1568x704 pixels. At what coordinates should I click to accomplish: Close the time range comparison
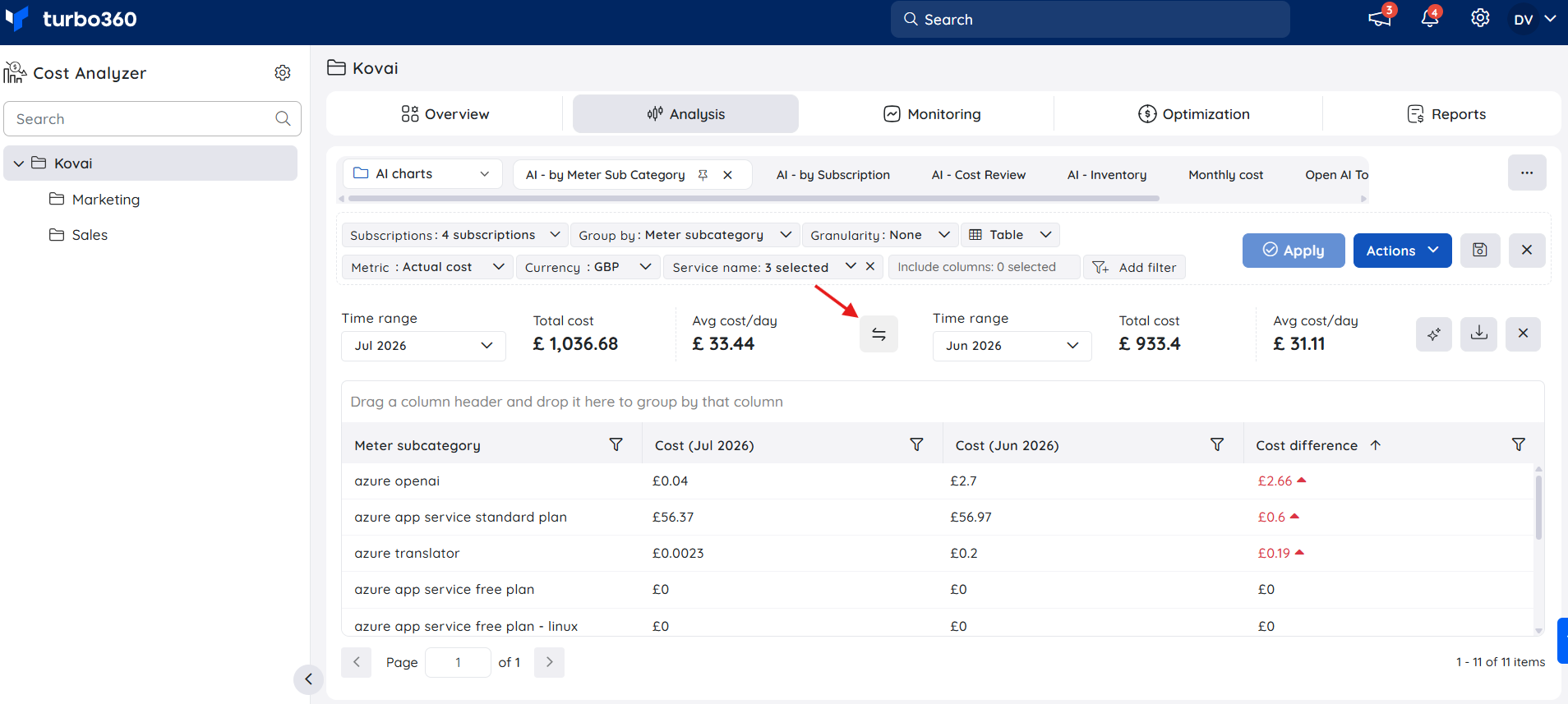pyautogui.click(x=1523, y=334)
